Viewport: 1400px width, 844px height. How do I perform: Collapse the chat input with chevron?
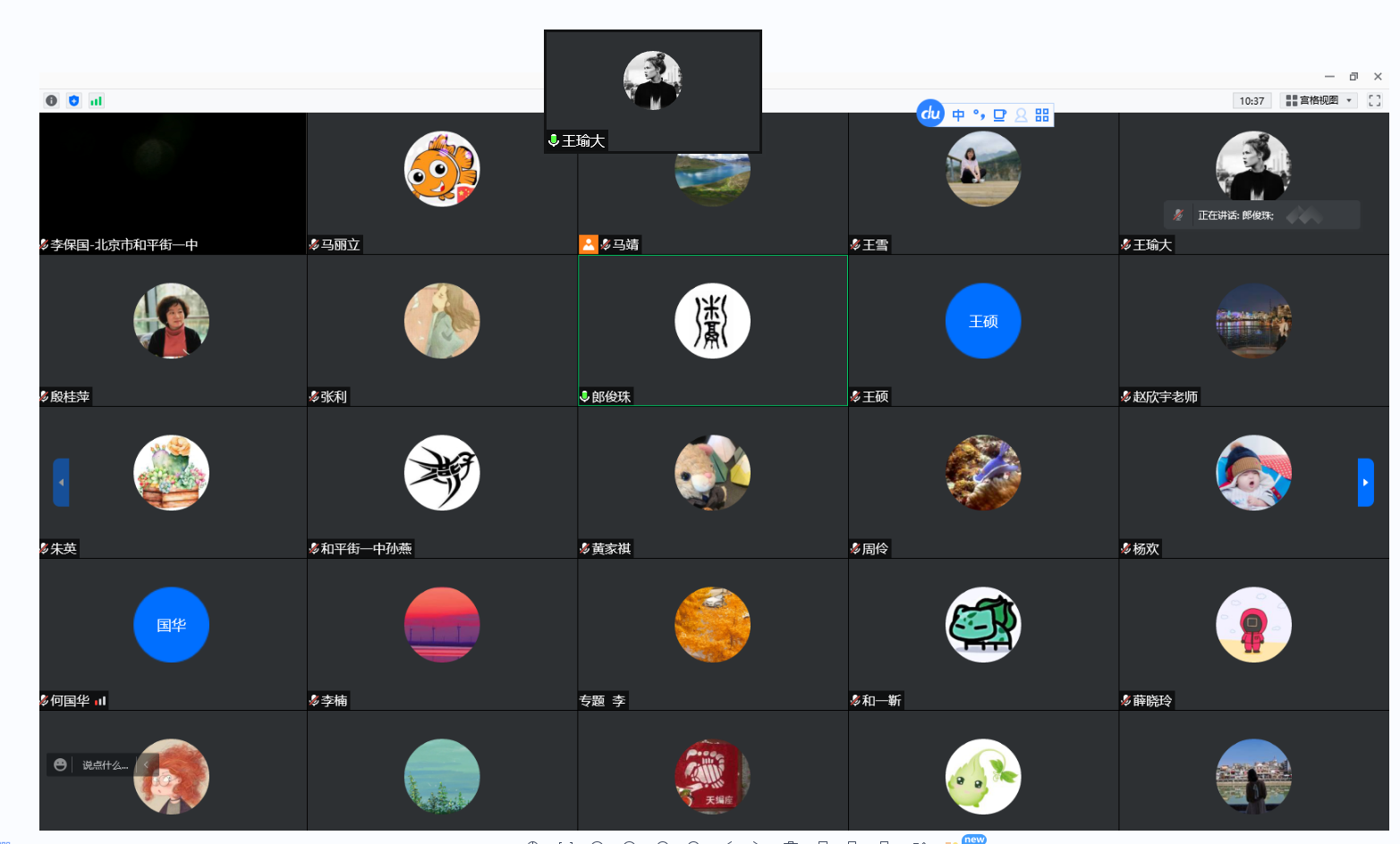coord(147,765)
